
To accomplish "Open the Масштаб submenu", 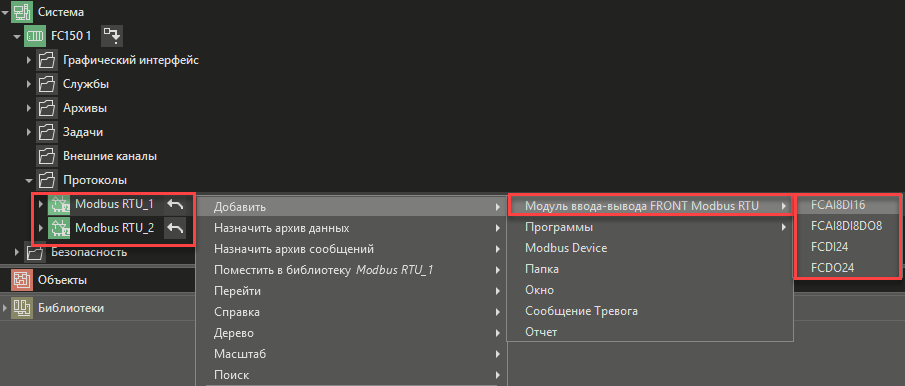I will point(351,354).
